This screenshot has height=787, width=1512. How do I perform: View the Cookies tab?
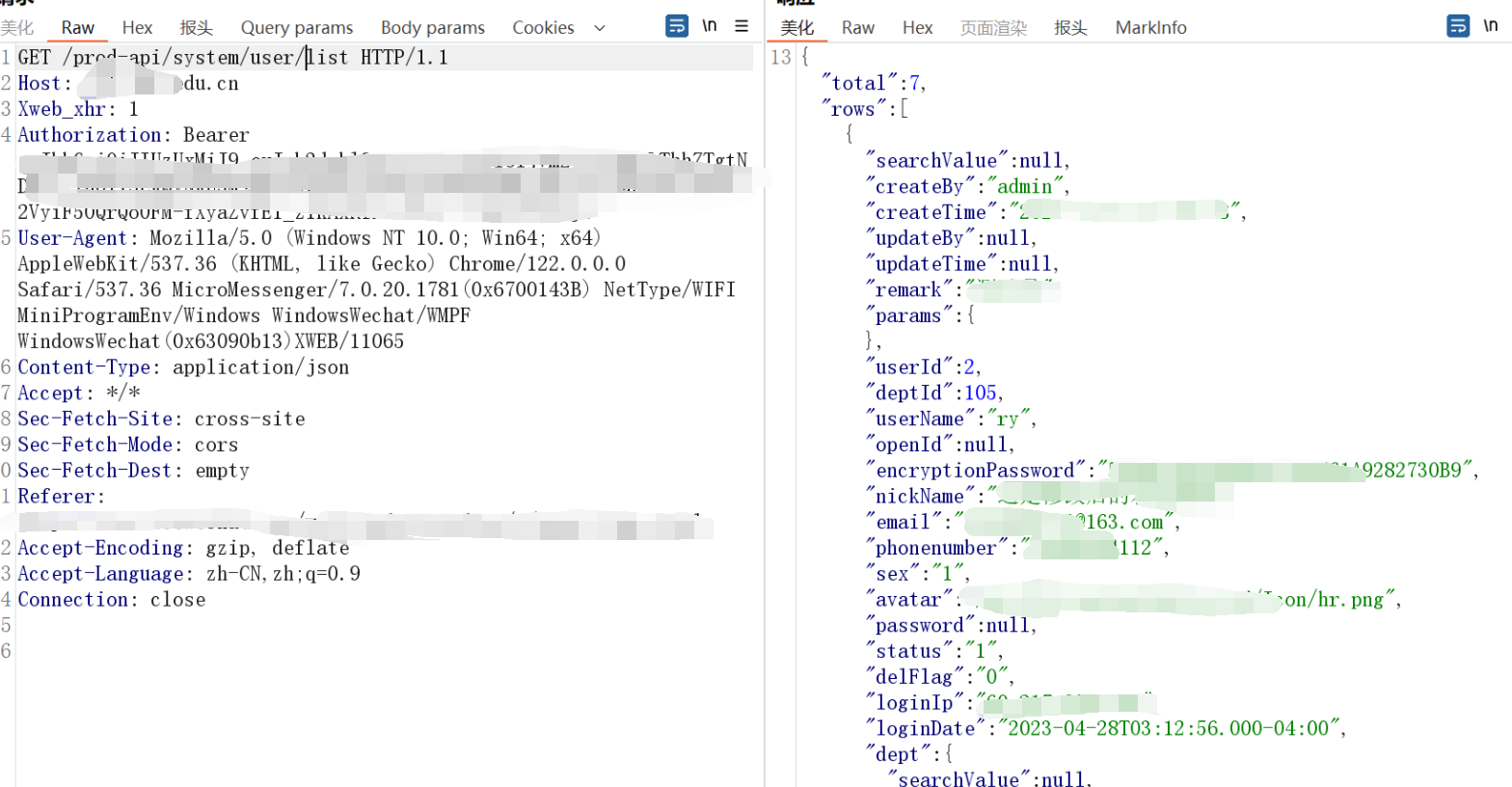(543, 28)
